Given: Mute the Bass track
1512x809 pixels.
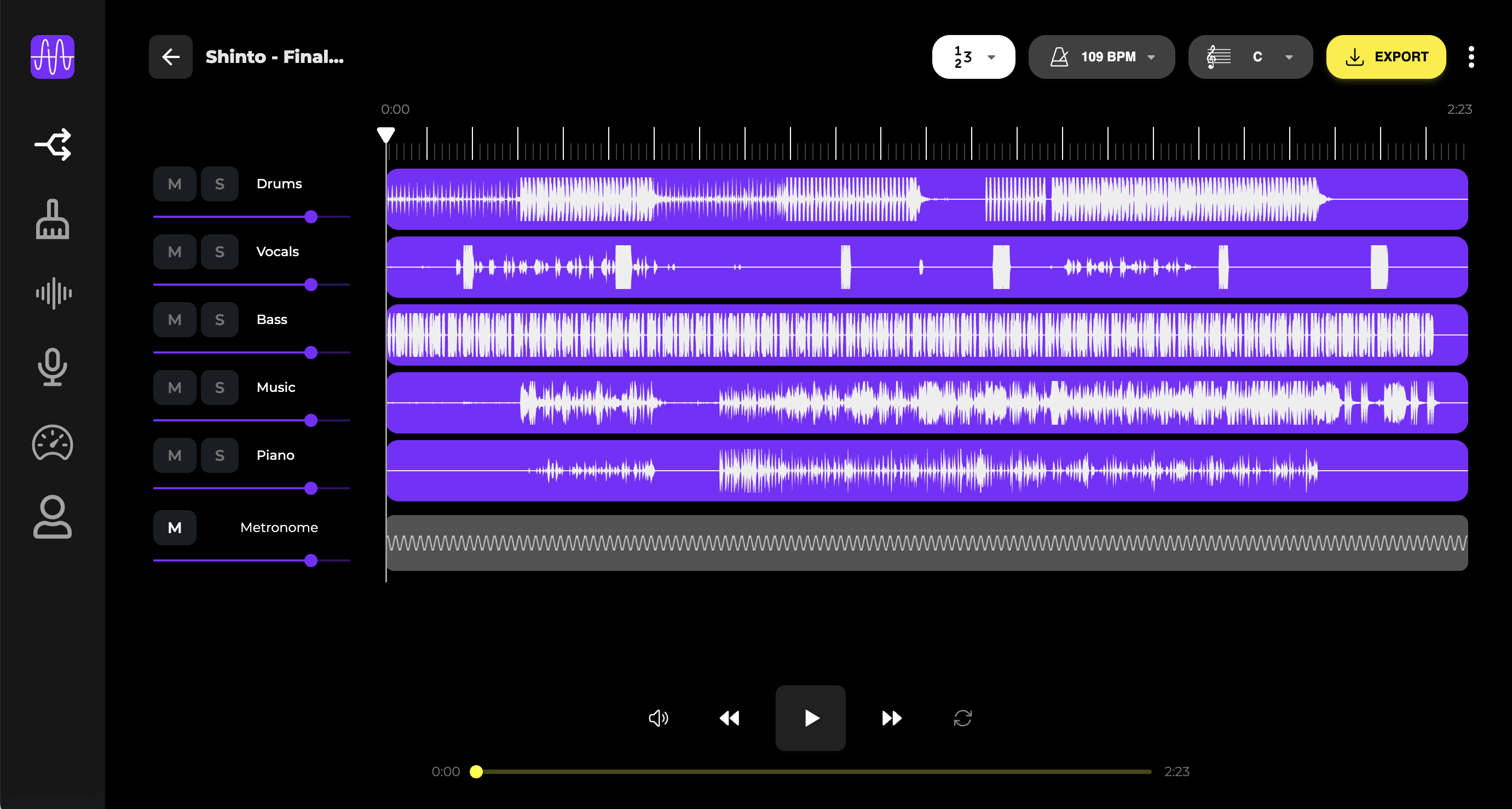Looking at the screenshot, I should click(x=174, y=320).
